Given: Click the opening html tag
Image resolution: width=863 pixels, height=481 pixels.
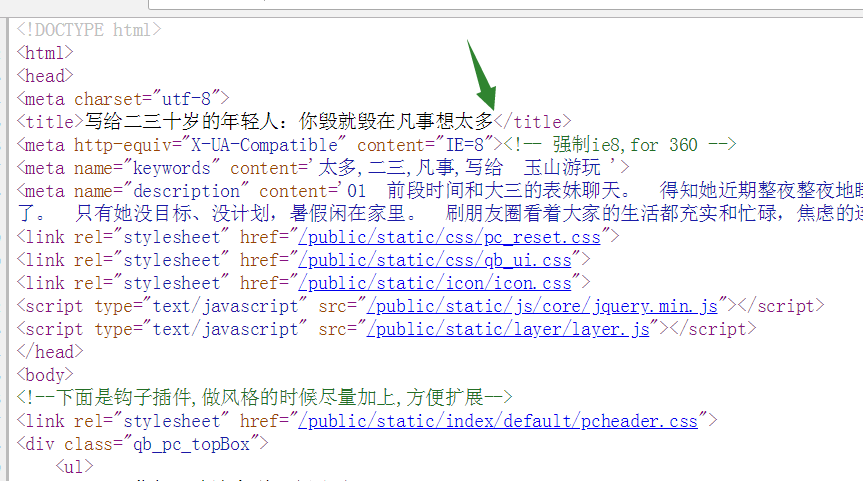Looking at the screenshot, I should coord(45,53).
